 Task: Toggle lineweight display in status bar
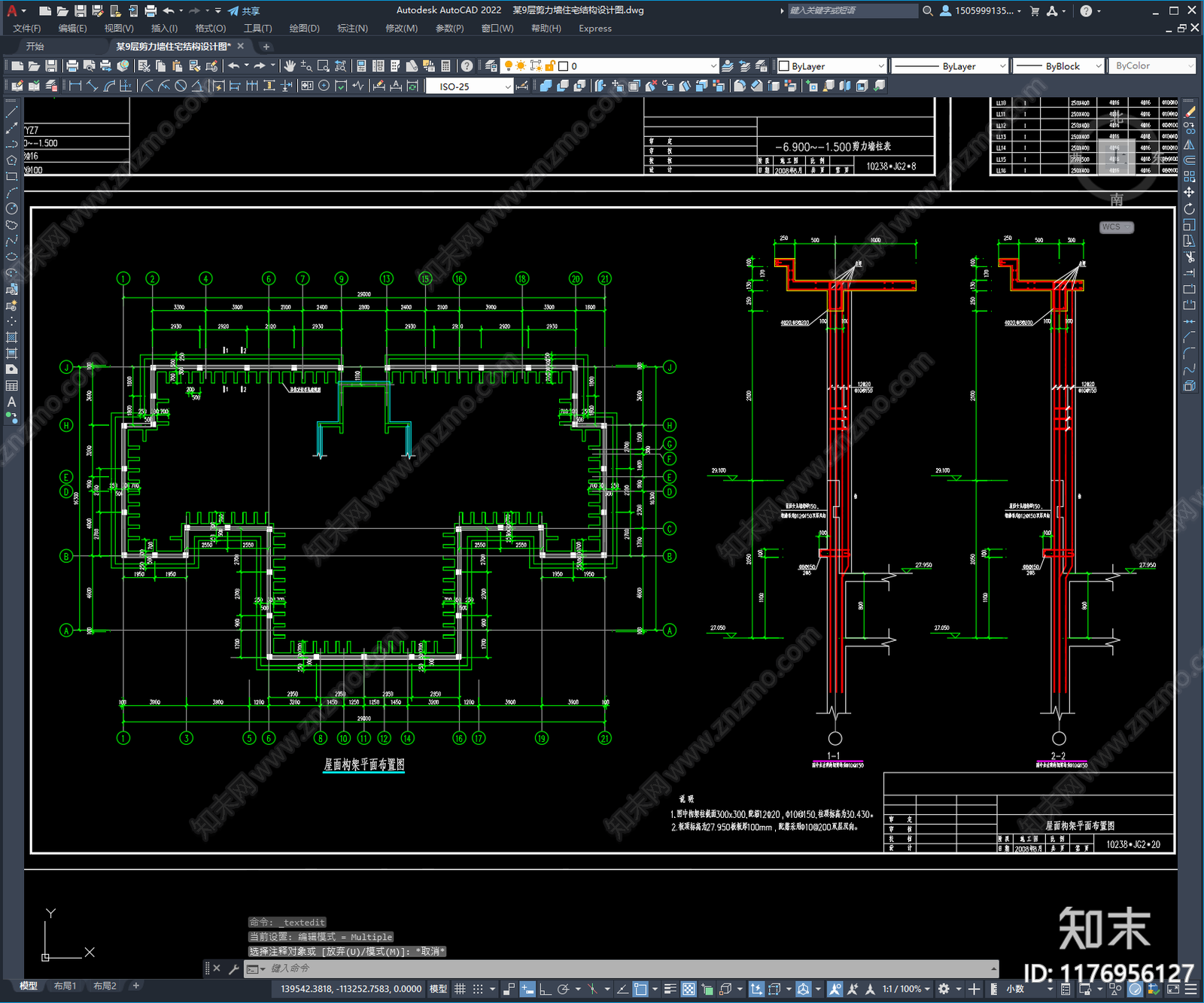[x=670, y=989]
